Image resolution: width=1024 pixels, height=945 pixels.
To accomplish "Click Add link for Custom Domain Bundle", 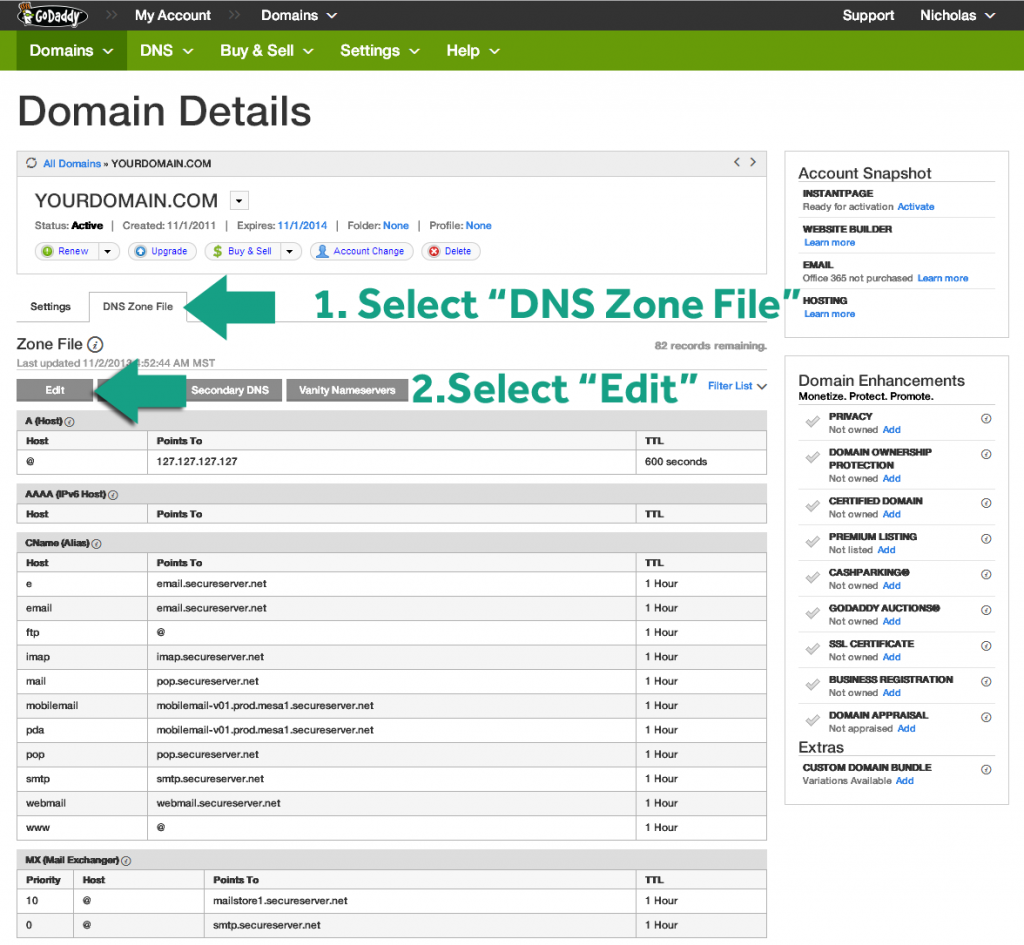I will [x=904, y=781].
